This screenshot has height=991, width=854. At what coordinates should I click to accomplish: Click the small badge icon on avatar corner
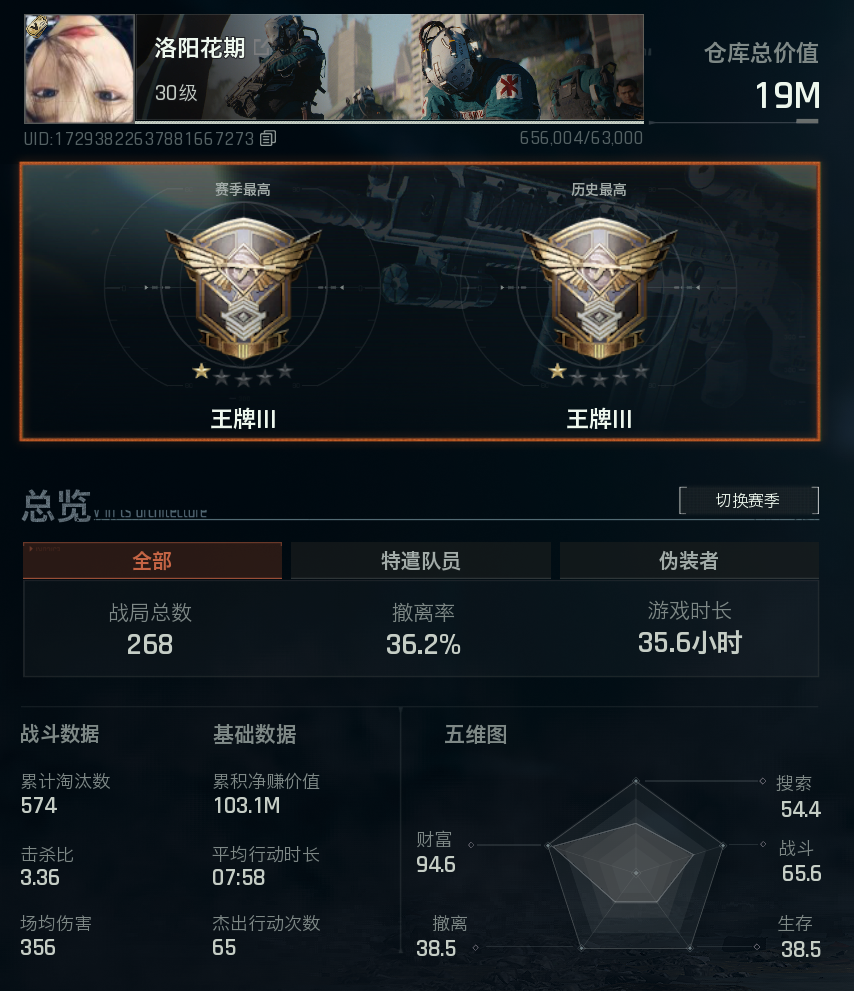point(37,27)
